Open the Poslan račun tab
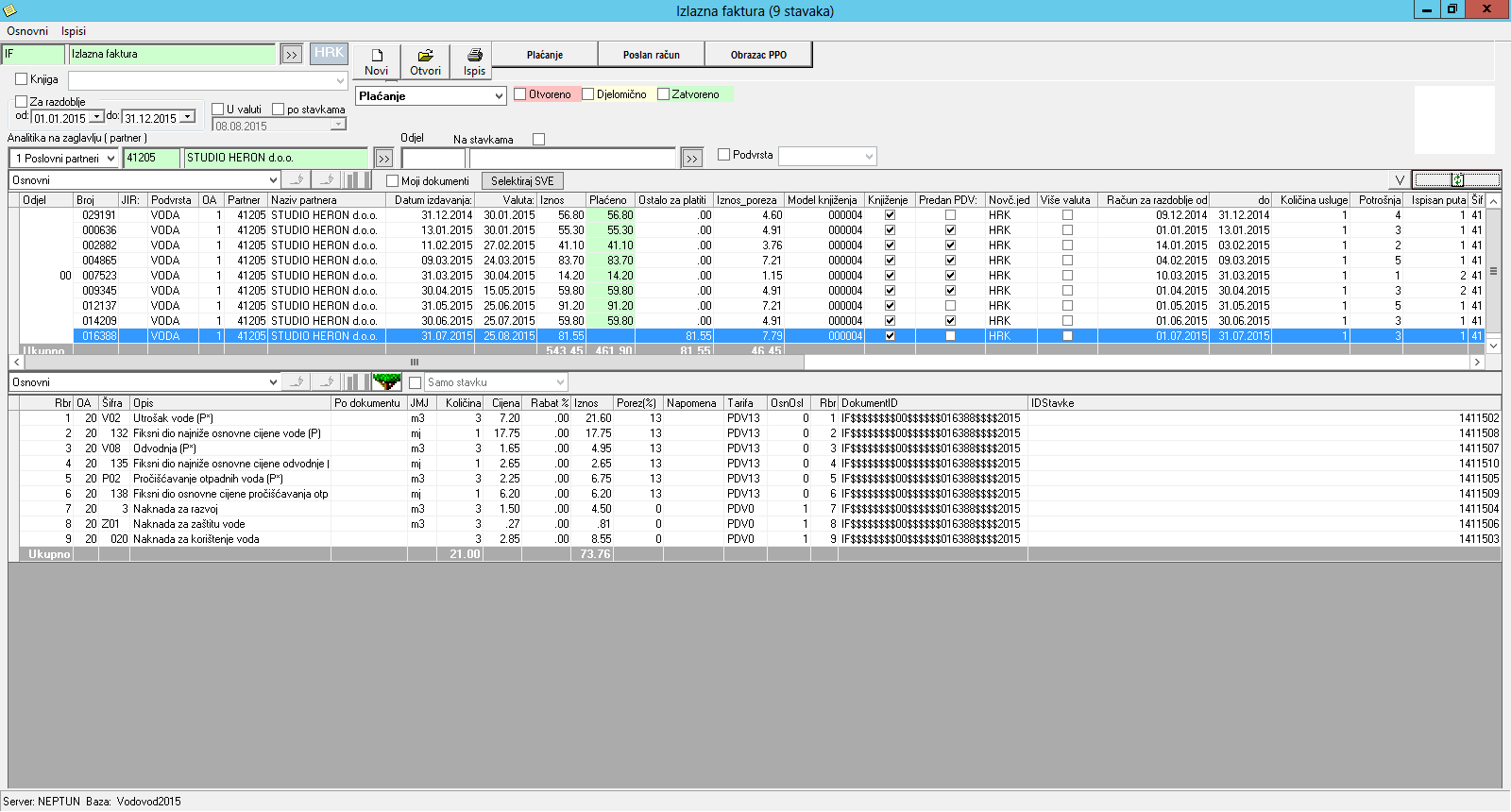This screenshot has height=812, width=1511. [652, 55]
